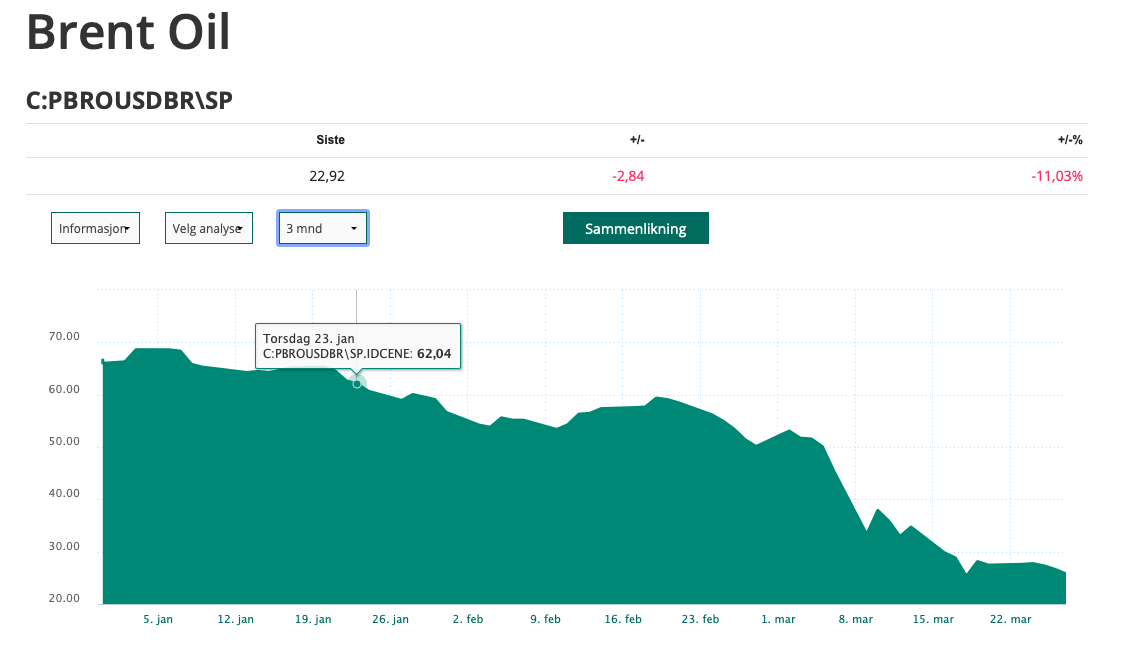Click the -11,03% change value

click(1057, 176)
